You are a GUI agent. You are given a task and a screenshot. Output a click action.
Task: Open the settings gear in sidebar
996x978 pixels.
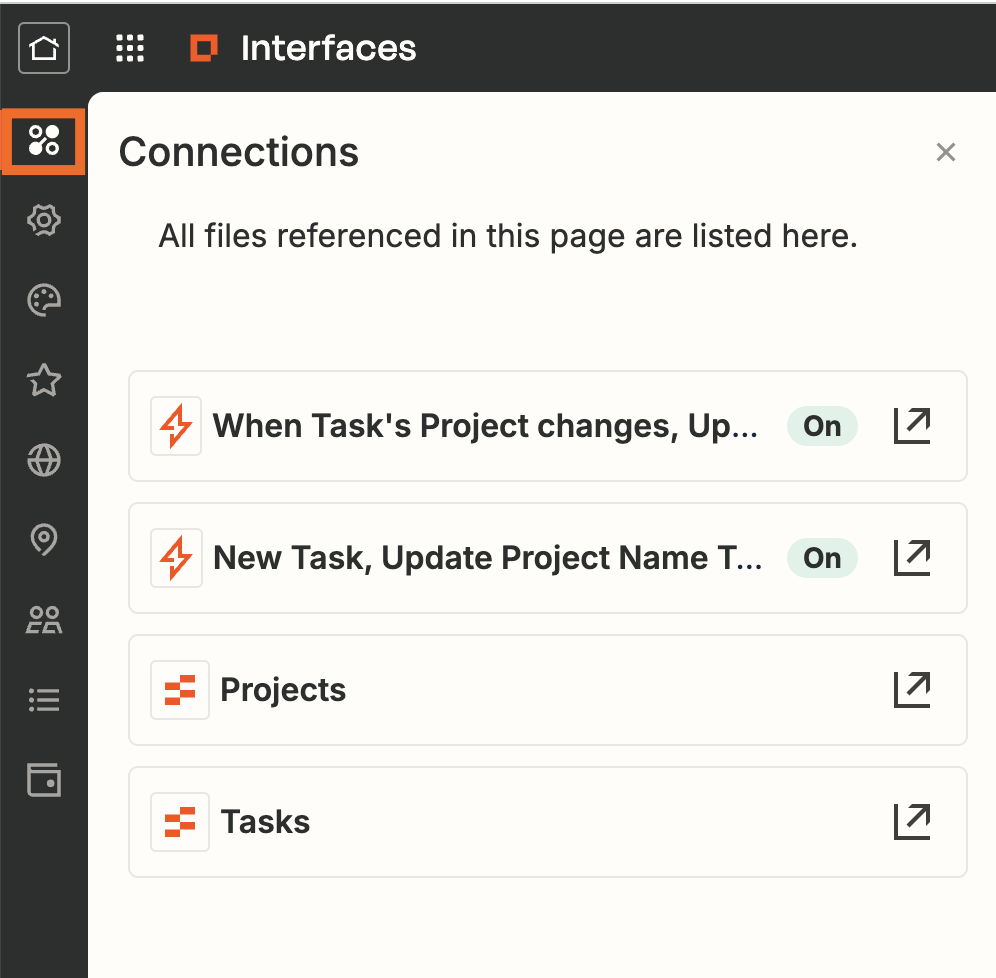44,220
